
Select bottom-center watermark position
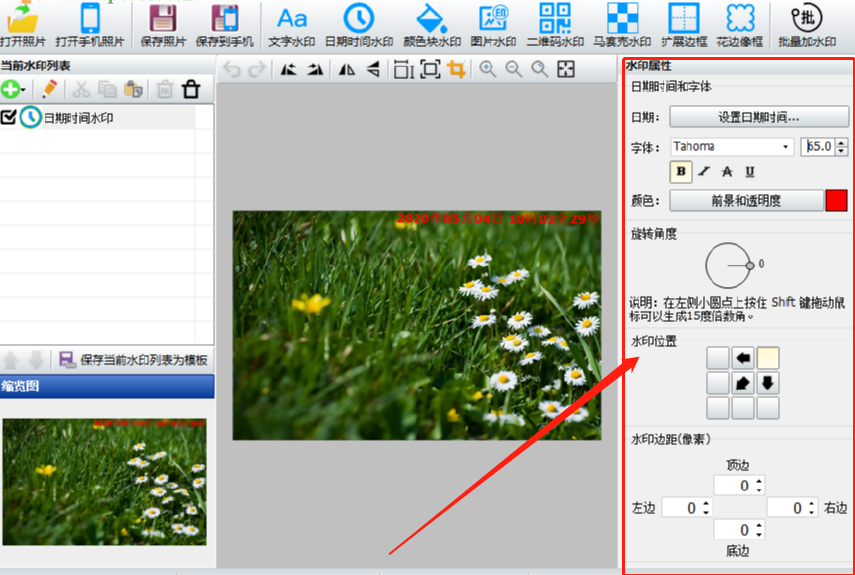click(x=743, y=408)
